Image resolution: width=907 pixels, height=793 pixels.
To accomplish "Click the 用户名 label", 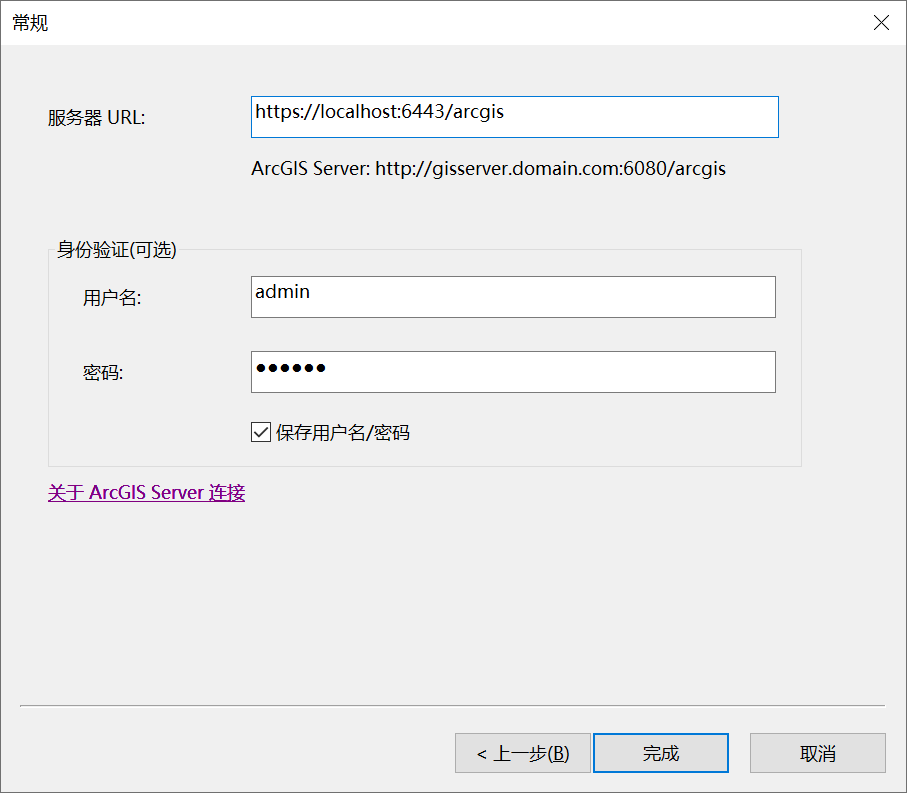I will 112,298.
